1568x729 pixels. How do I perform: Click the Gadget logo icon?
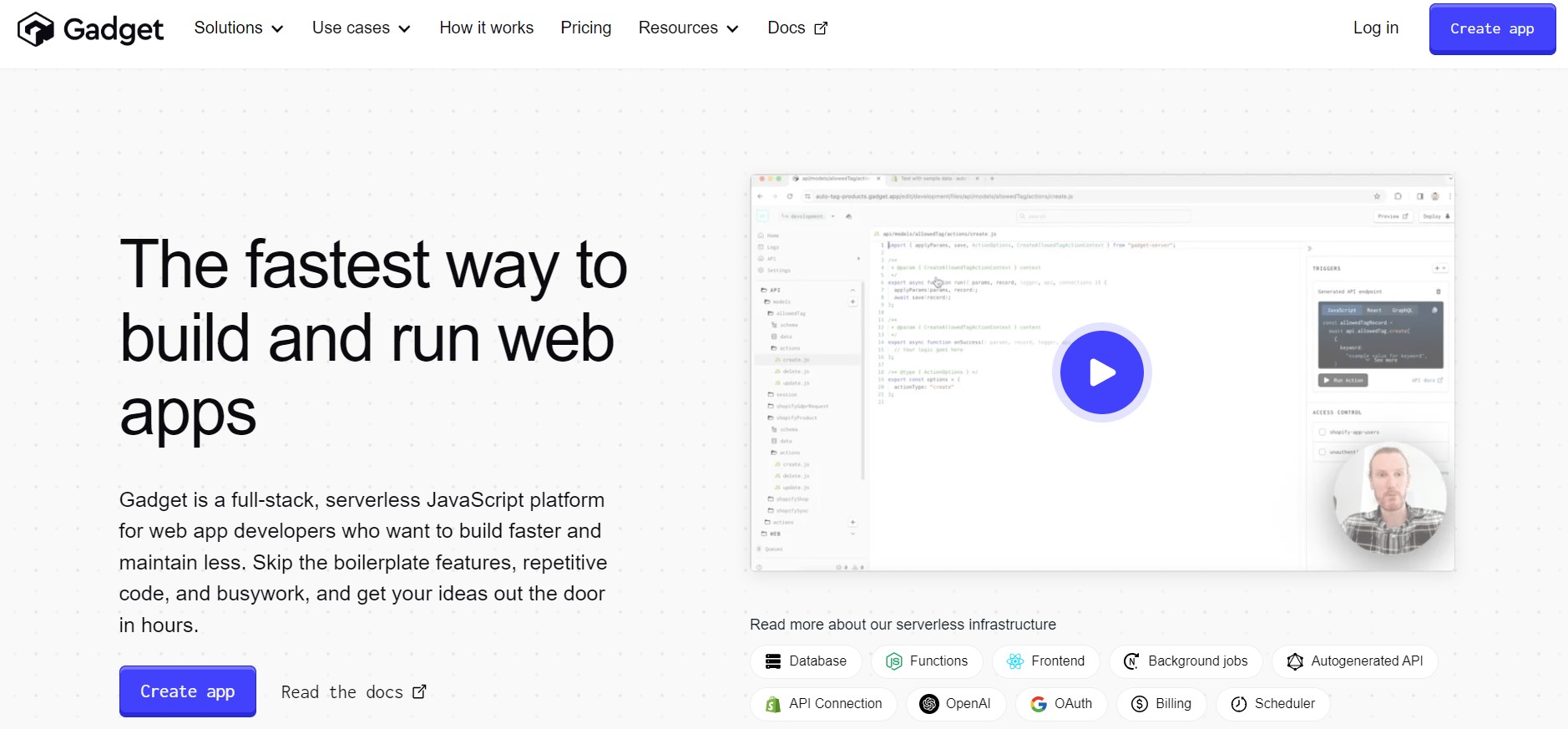pos(36,29)
